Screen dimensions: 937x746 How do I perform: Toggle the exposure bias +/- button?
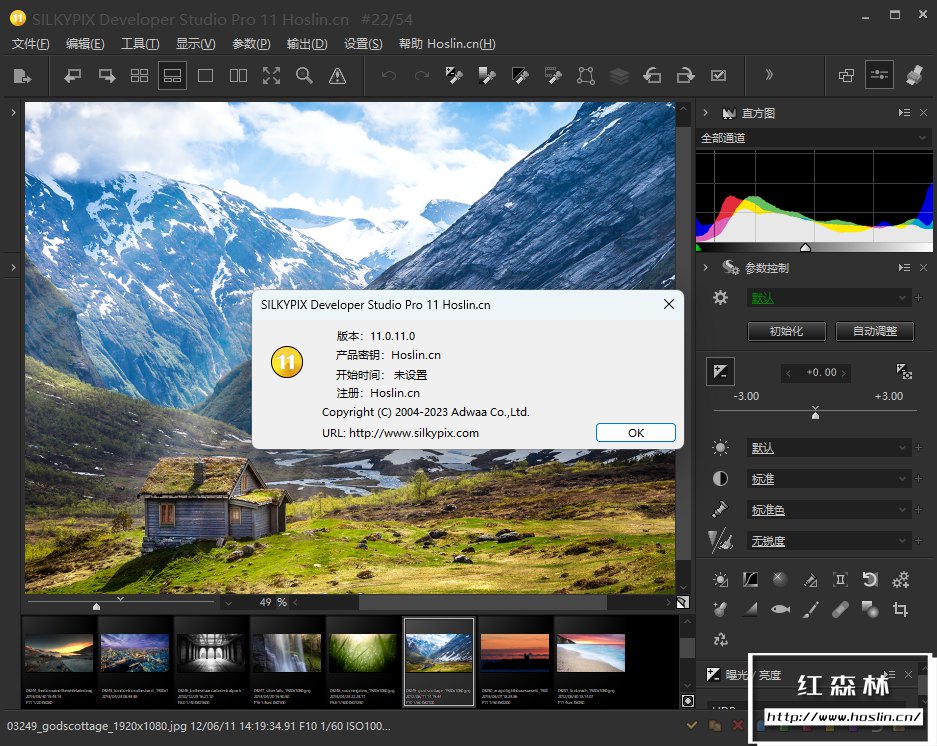pyautogui.click(x=720, y=372)
